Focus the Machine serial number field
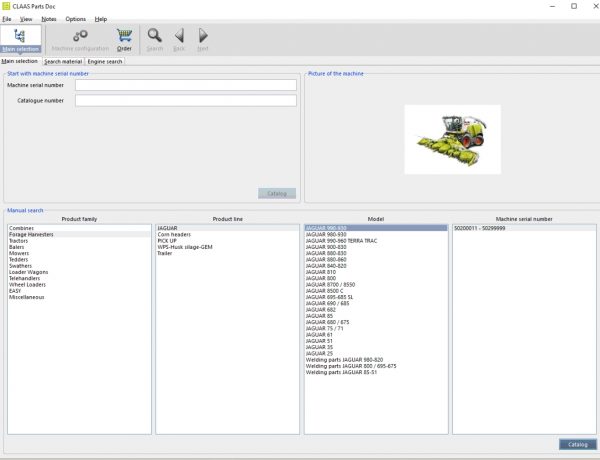600x460 pixels. click(186, 85)
